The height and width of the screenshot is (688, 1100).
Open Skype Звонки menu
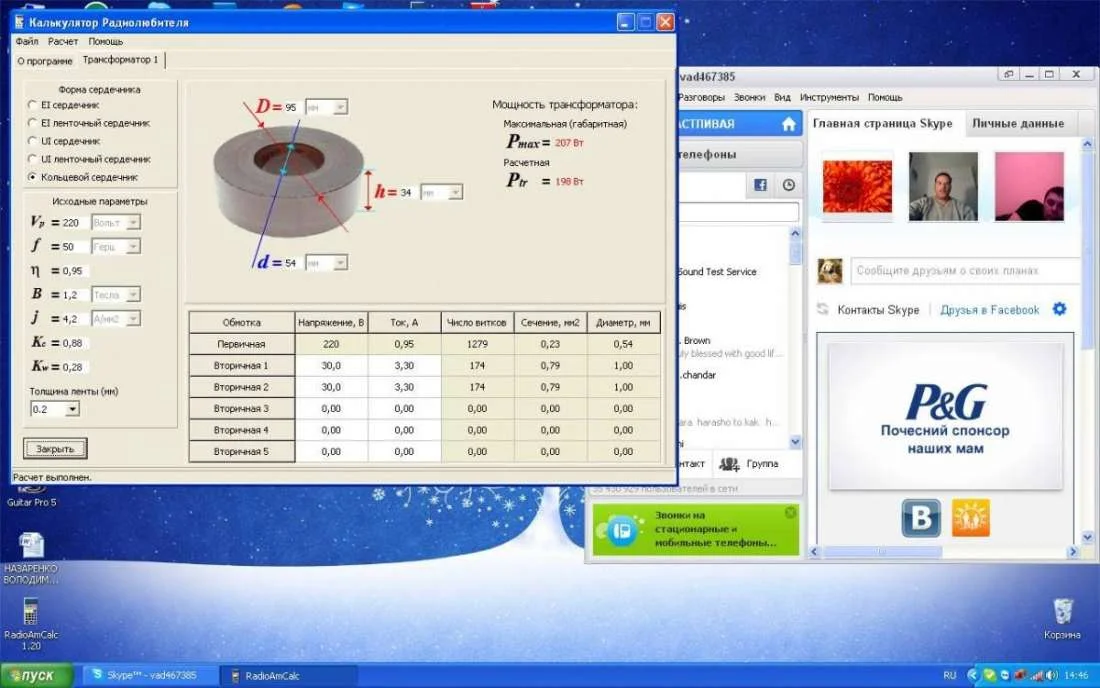(x=749, y=97)
